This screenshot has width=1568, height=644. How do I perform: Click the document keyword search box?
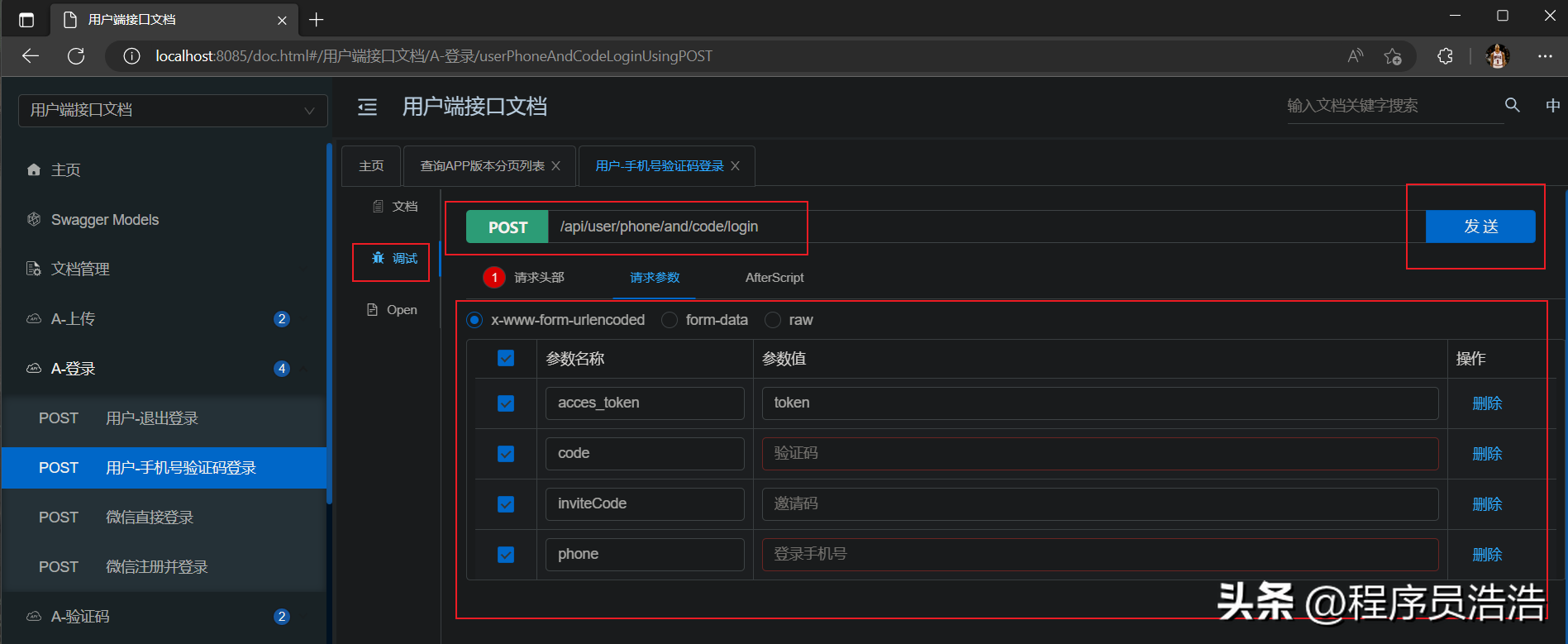coord(1394,106)
